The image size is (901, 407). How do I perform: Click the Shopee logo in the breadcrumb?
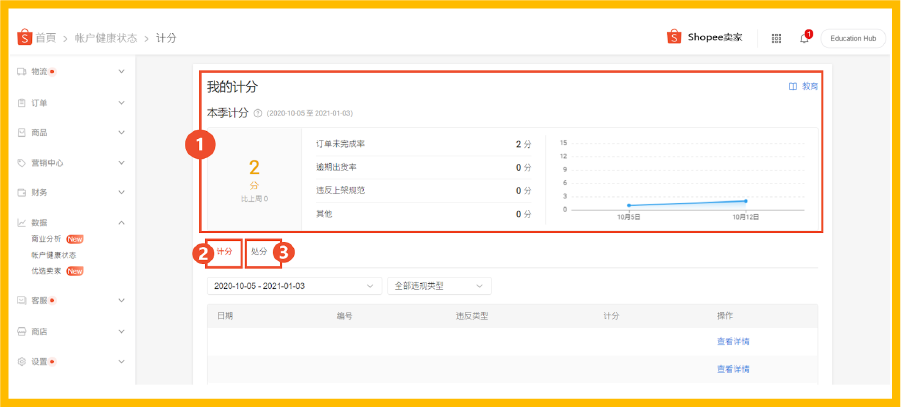click(25, 37)
